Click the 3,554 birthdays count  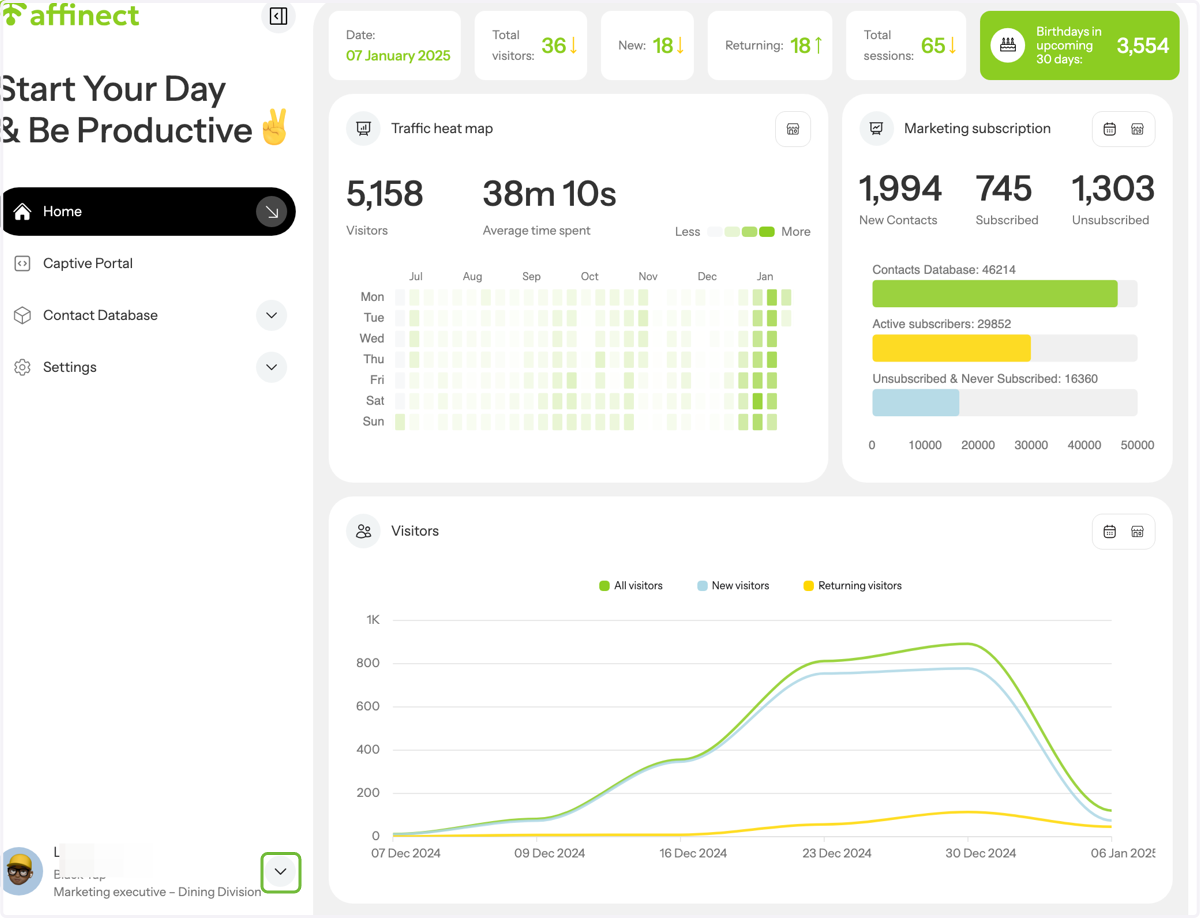[x=1142, y=46]
